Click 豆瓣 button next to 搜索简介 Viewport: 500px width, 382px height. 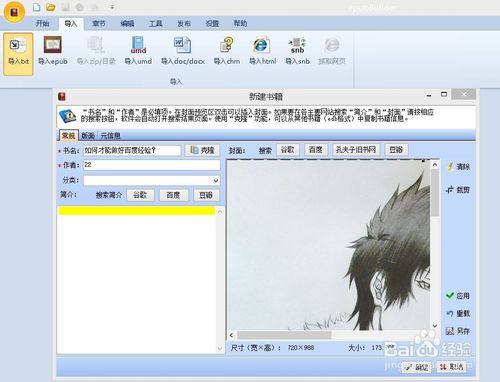(x=206, y=195)
